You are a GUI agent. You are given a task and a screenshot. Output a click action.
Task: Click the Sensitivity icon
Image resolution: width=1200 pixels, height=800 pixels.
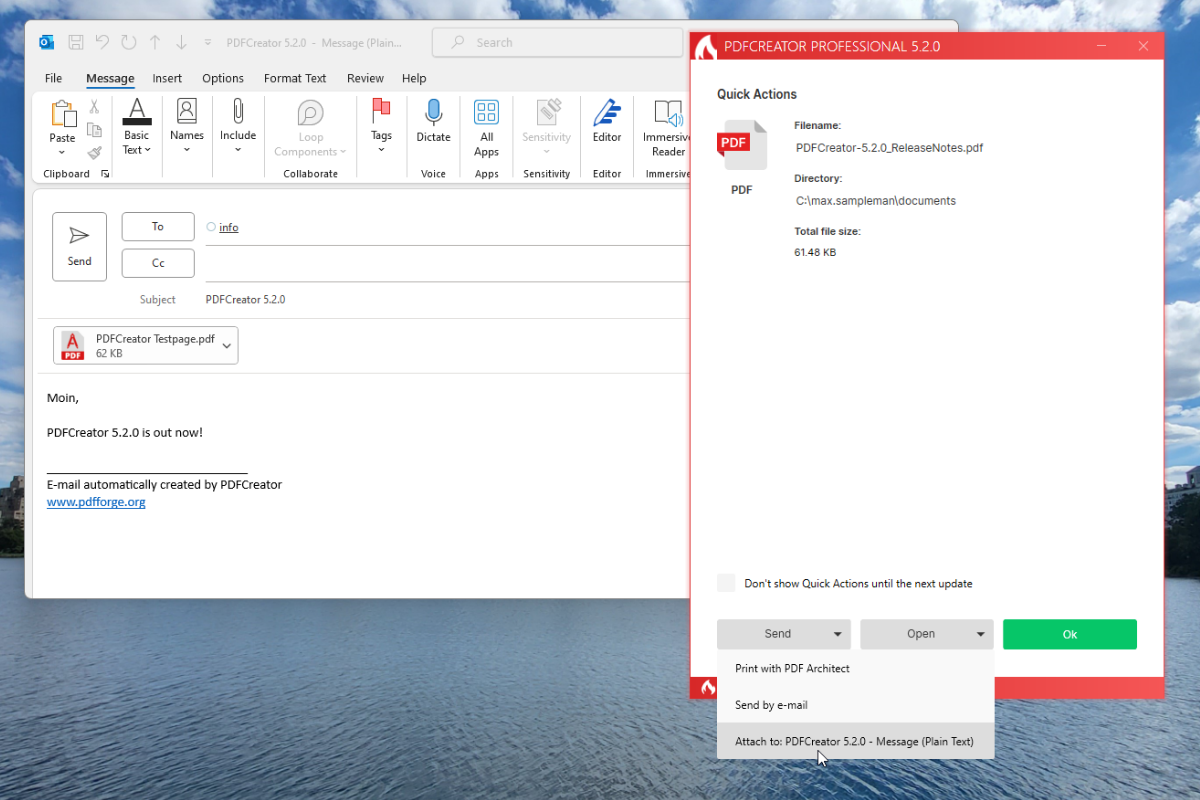click(x=547, y=112)
